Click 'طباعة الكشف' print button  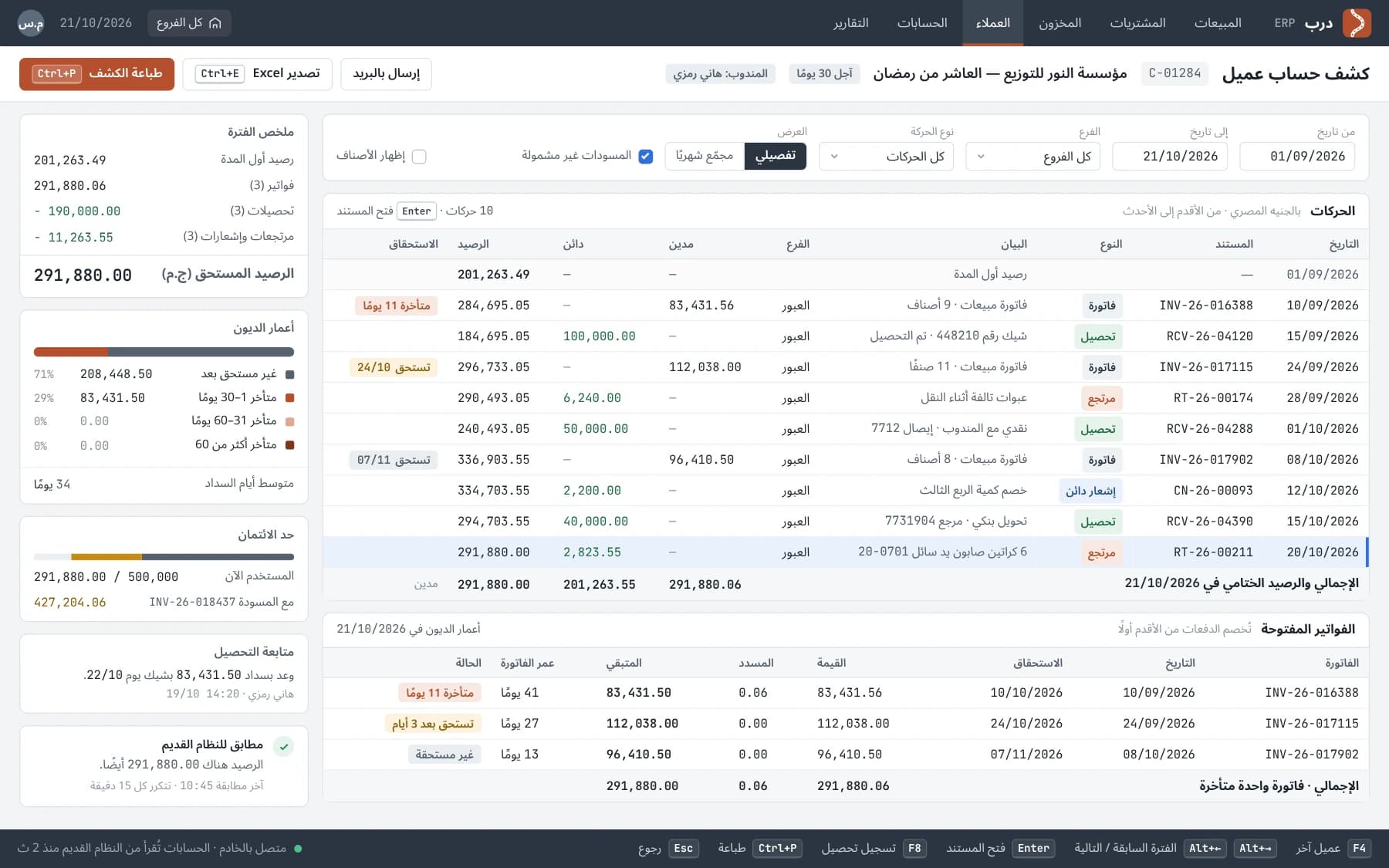click(x=97, y=74)
